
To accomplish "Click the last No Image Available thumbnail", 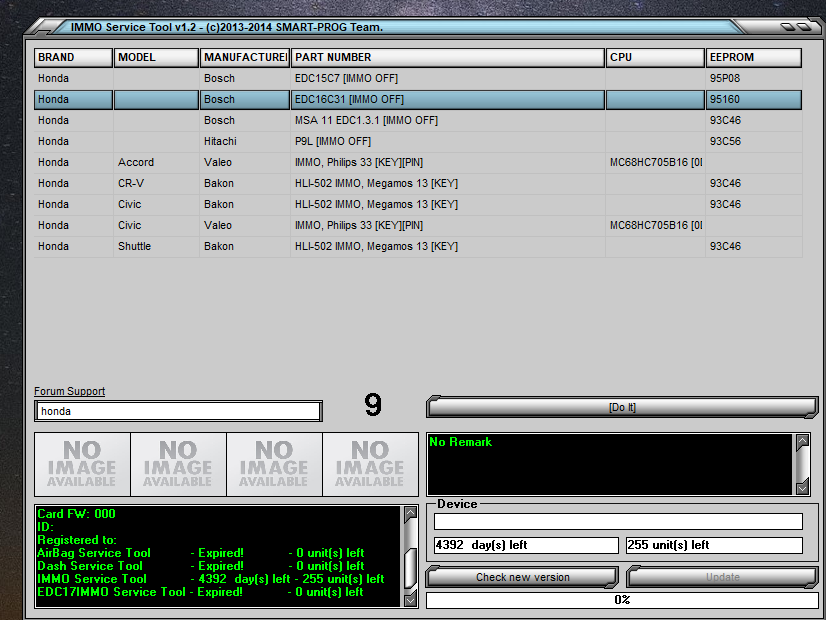I will coord(370,465).
